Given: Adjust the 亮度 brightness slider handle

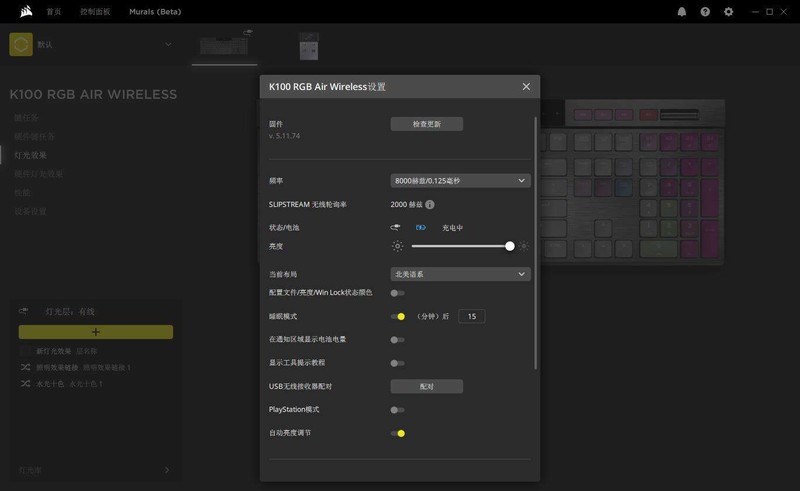Looking at the screenshot, I should (509, 247).
